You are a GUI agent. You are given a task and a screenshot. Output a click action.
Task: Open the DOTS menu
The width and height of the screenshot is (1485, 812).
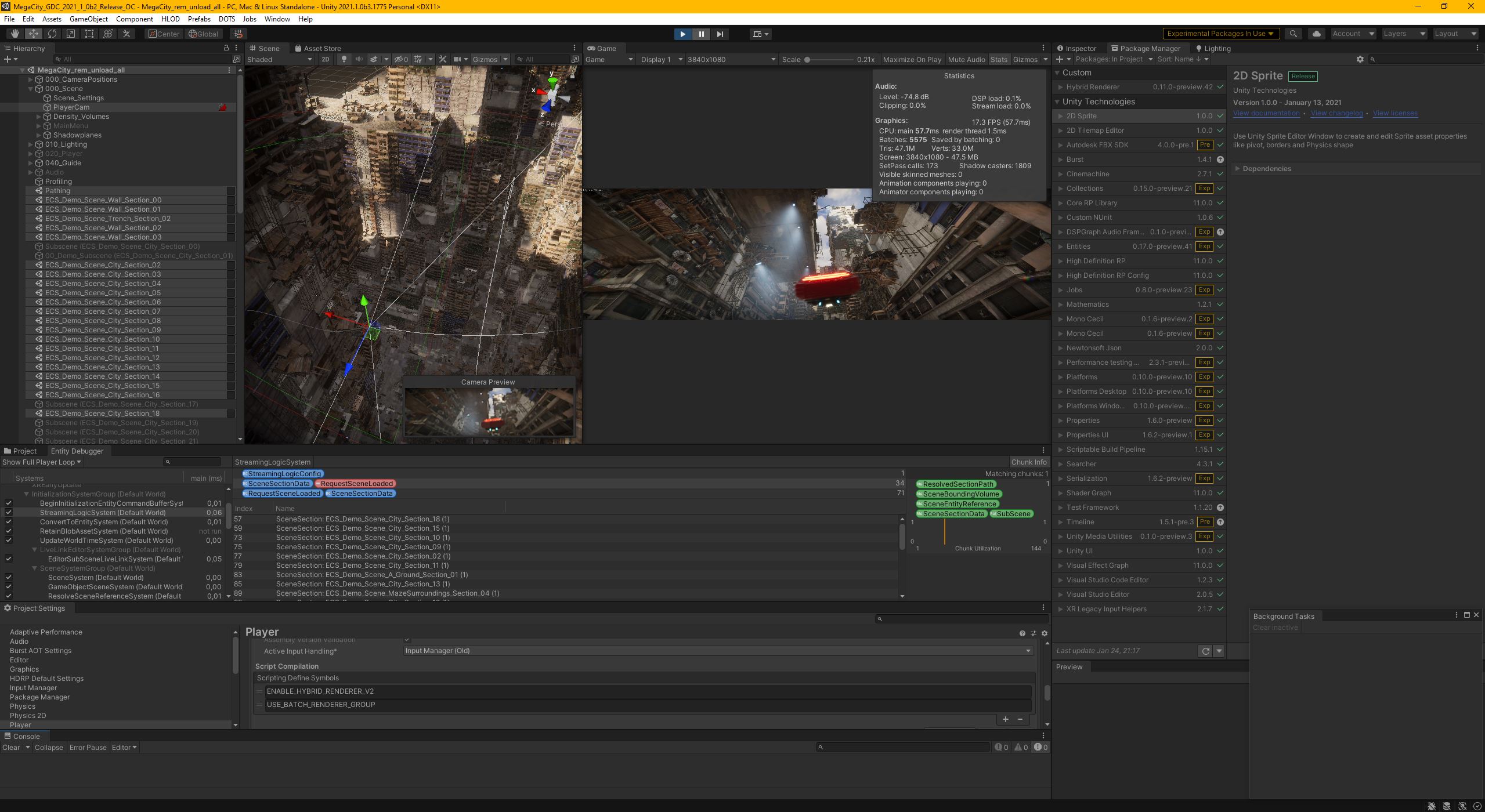(x=226, y=19)
